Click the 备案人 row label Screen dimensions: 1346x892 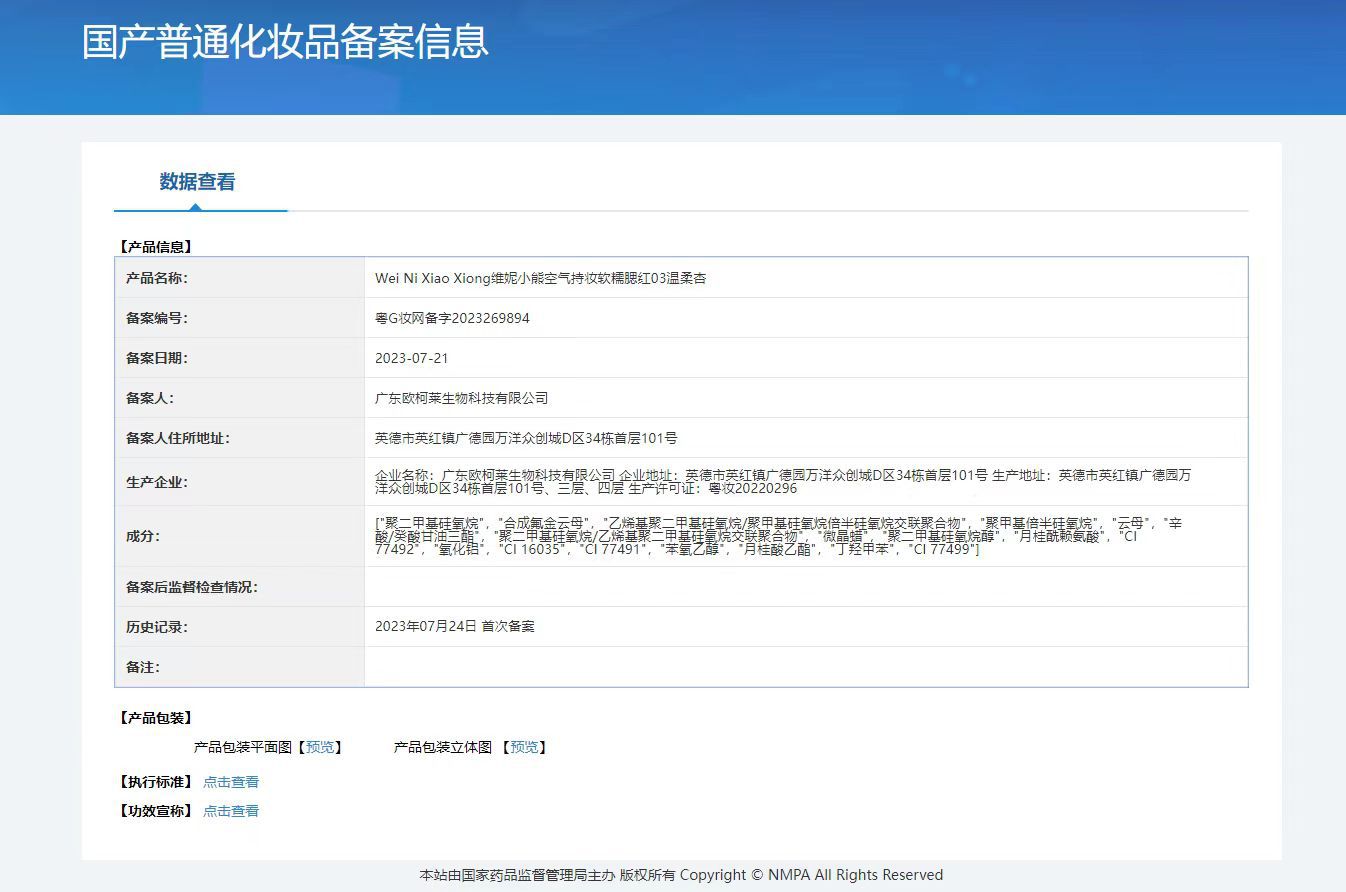coord(150,398)
